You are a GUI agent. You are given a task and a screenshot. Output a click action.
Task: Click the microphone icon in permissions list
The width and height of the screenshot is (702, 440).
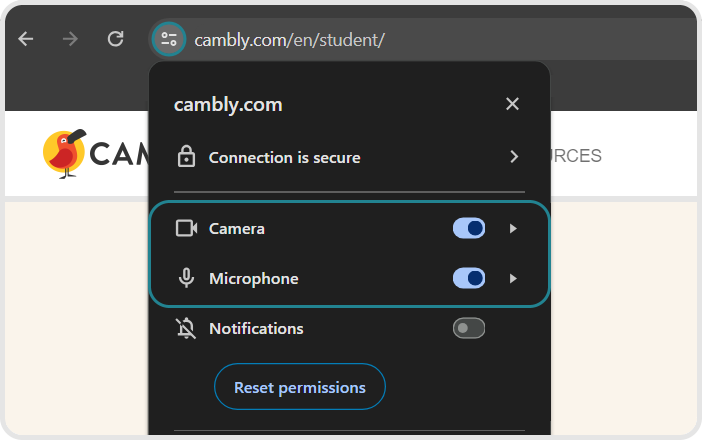click(186, 278)
